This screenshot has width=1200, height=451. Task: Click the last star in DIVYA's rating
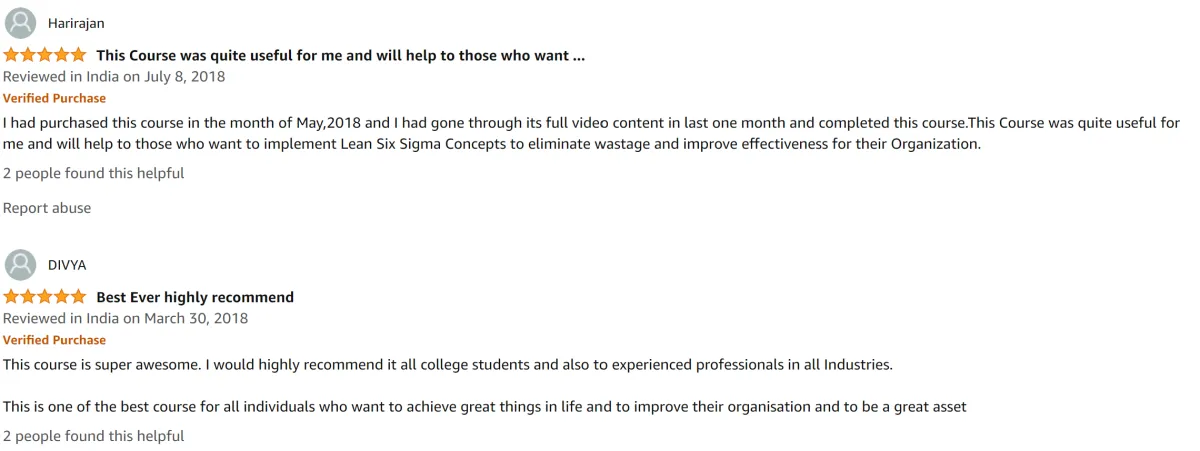(79, 297)
